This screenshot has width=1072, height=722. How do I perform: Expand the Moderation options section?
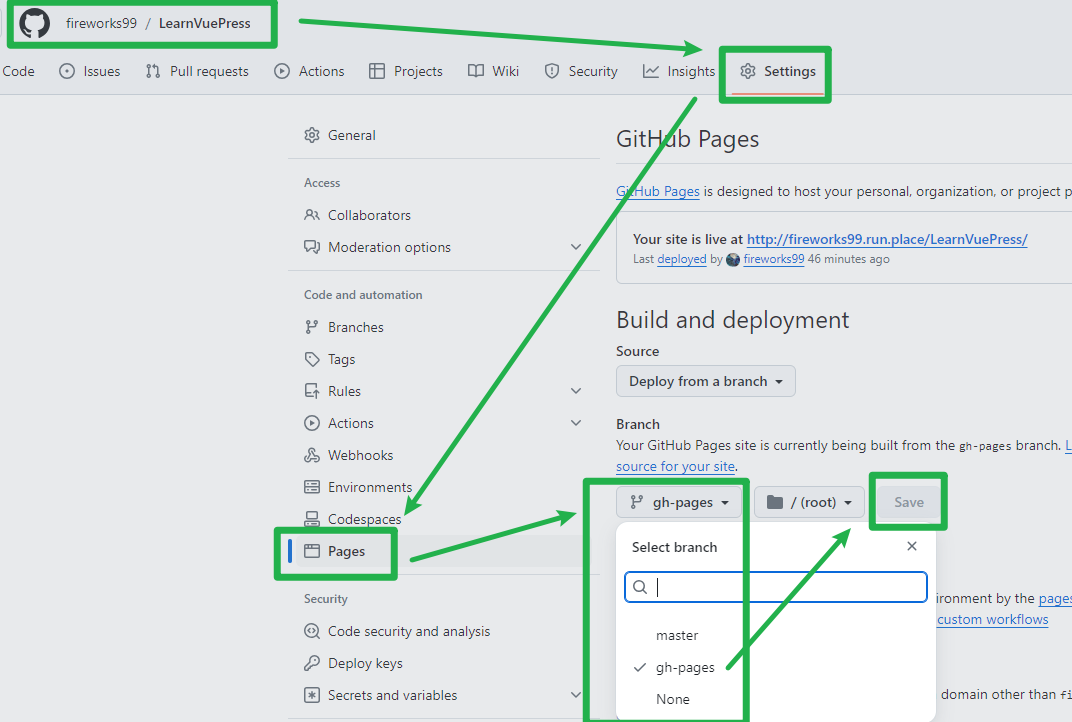click(576, 247)
